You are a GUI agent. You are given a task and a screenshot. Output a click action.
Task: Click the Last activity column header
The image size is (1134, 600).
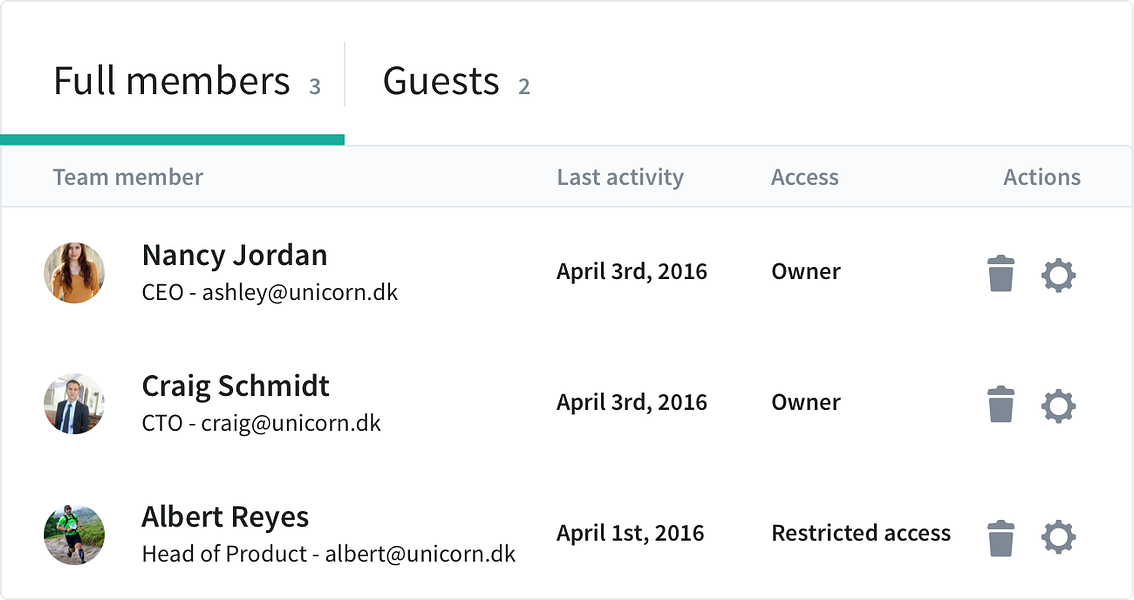click(620, 177)
